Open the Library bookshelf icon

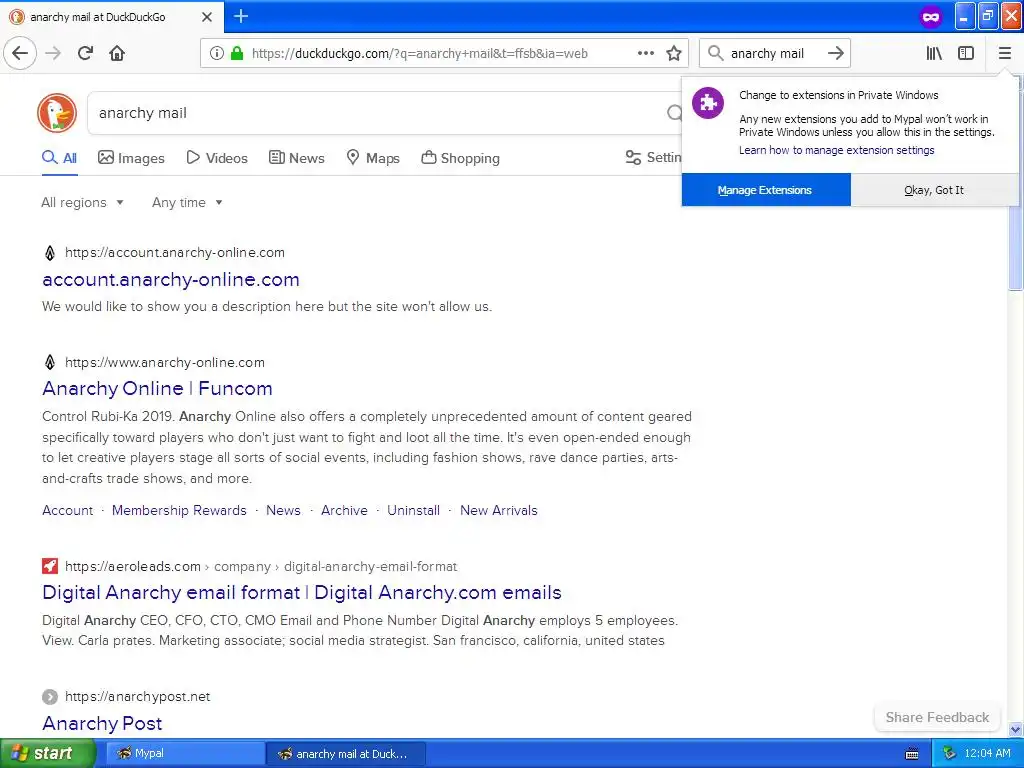pos(934,54)
